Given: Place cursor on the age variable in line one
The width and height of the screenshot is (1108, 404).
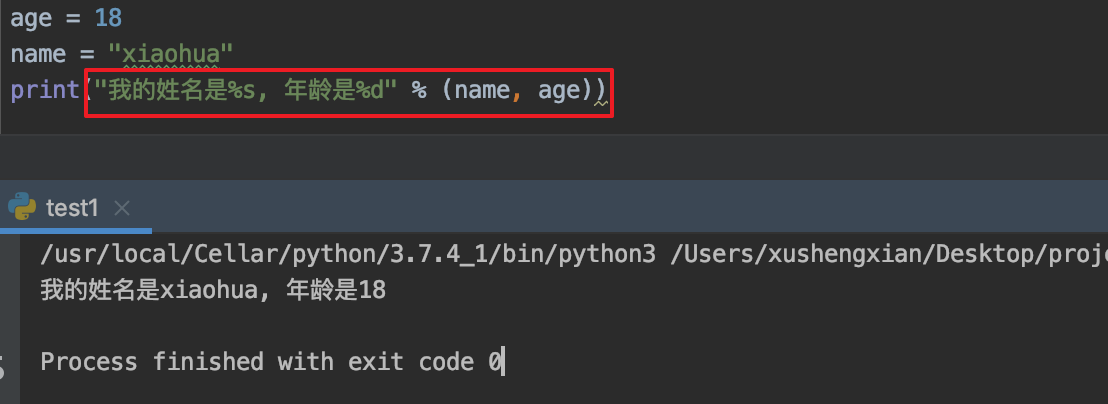Looking at the screenshot, I should click(x=30, y=18).
